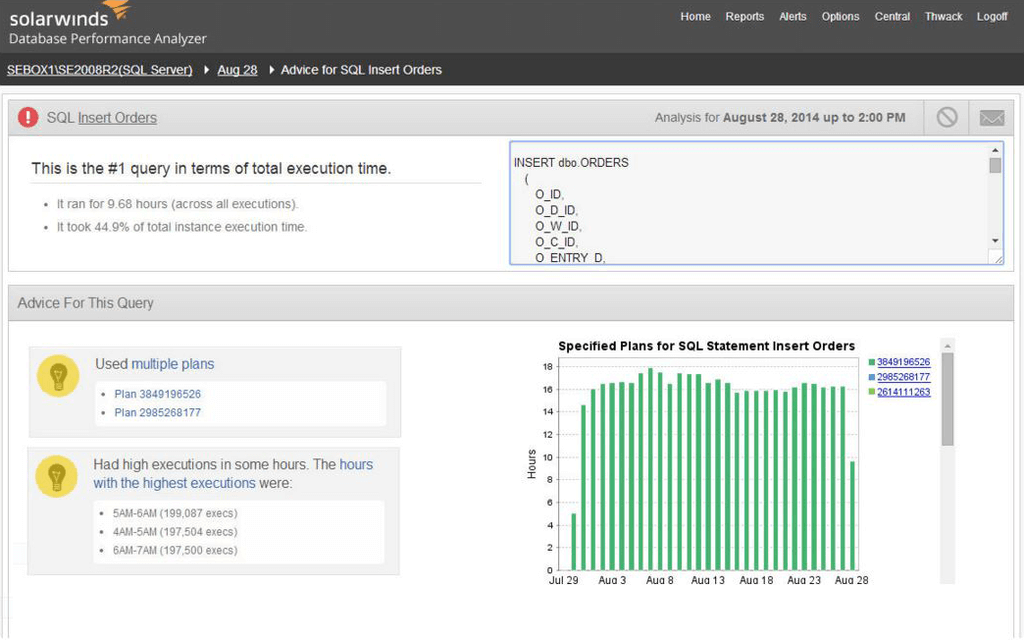Click the green legend square for plan 3849196526
The height and width of the screenshot is (640, 1024).
(871, 362)
